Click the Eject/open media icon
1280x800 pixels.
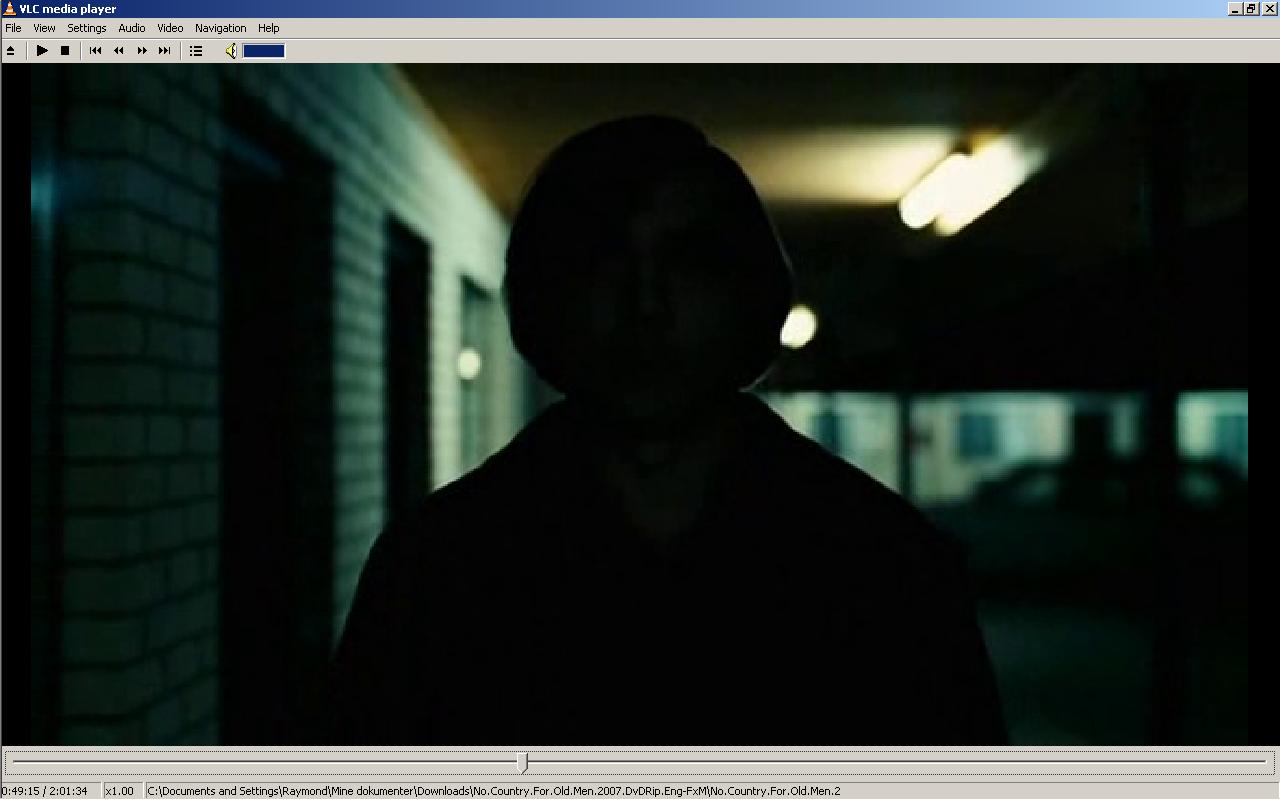(11, 51)
